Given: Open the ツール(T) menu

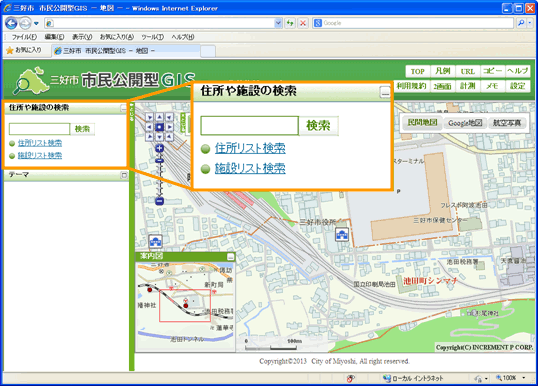Looking at the screenshot, I should pyautogui.click(x=153, y=37).
